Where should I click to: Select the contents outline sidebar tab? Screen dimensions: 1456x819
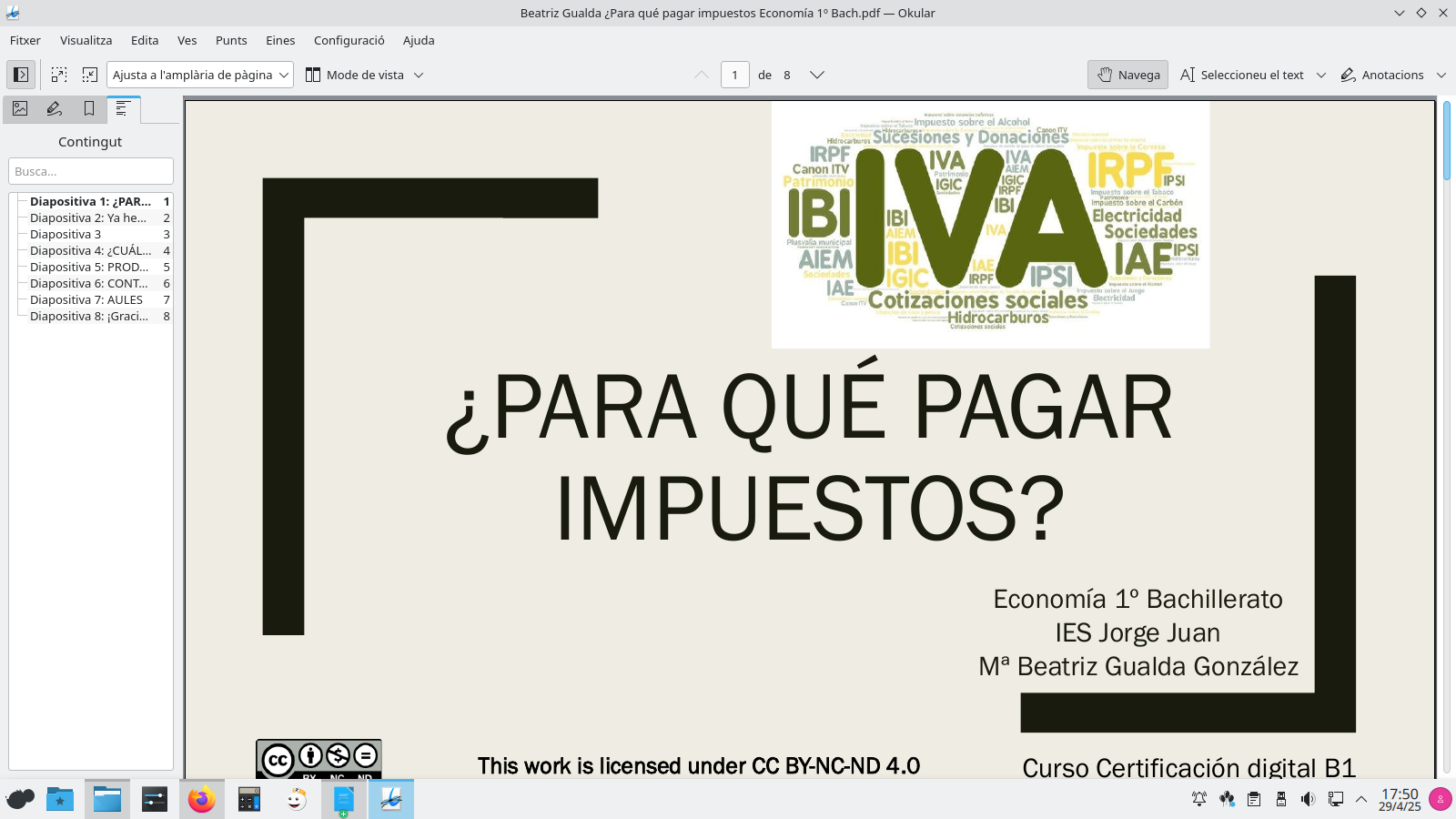(123, 109)
